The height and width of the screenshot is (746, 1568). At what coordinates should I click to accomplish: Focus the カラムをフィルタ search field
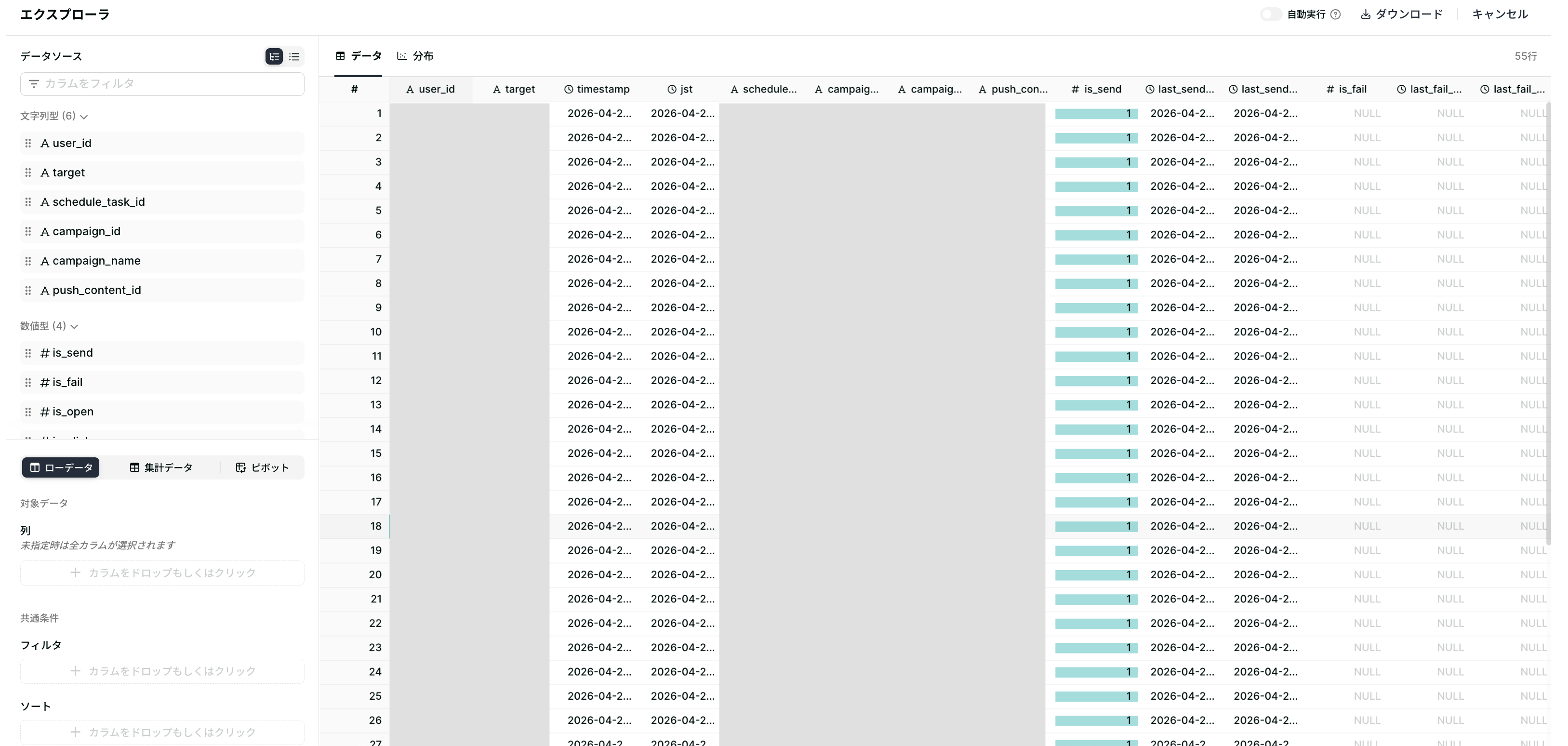pos(162,83)
